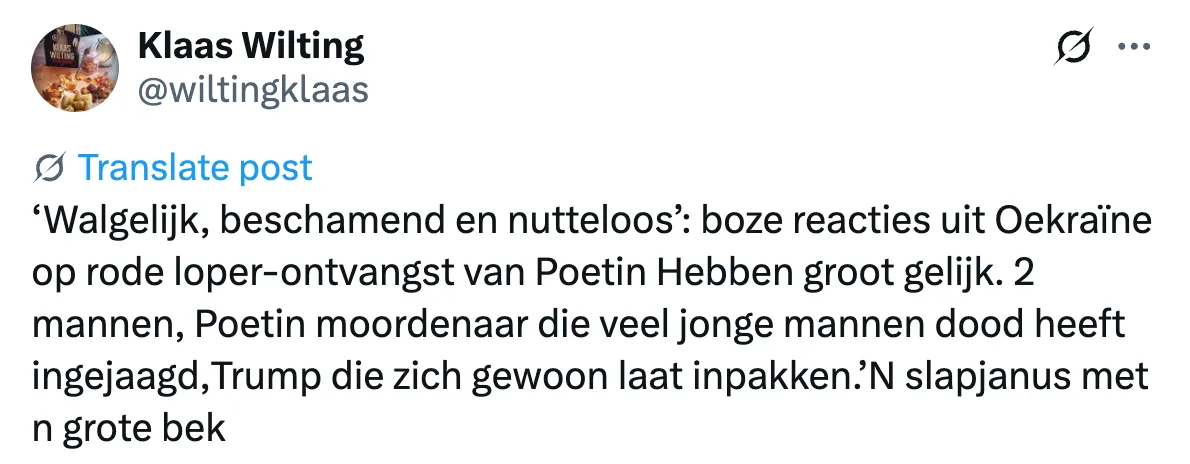Screen dimensions: 1190x464
Task: Click the @wiltingklaas handle
Action: 253,90
